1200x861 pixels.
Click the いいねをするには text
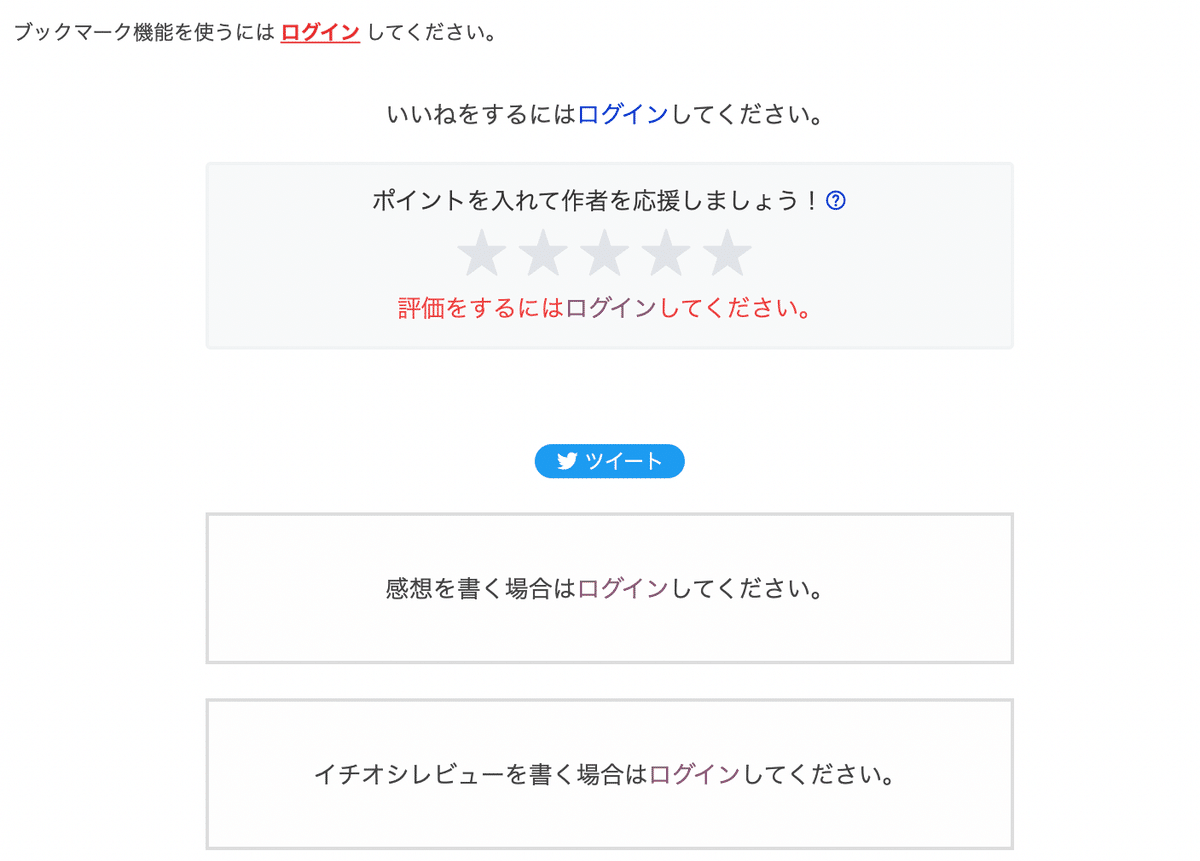coord(481,115)
